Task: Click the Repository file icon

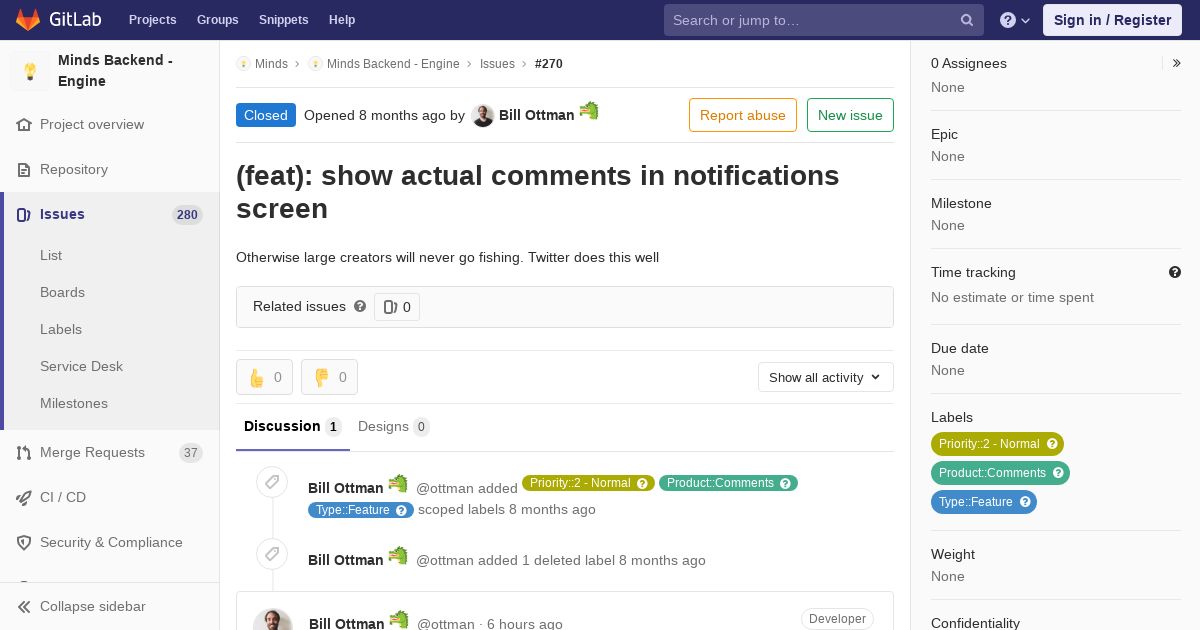Action: pos(24,170)
